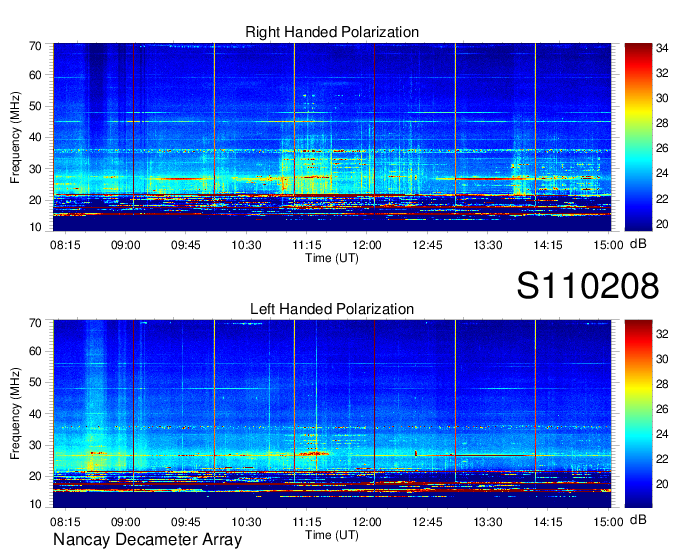Click the 'Nancay Decameter Array' caption
Viewport: 680px width, 552px height.
tap(147, 539)
